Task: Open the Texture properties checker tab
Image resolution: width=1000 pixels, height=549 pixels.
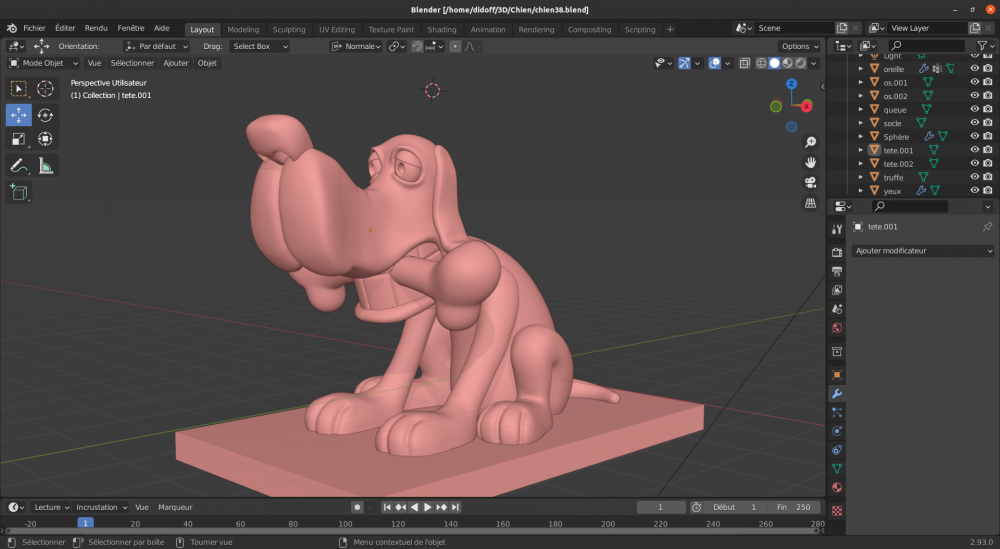Action: 837,511
